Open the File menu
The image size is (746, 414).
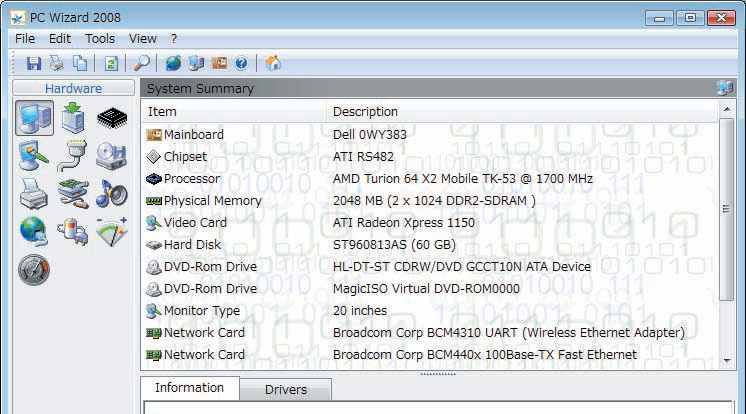pos(25,39)
